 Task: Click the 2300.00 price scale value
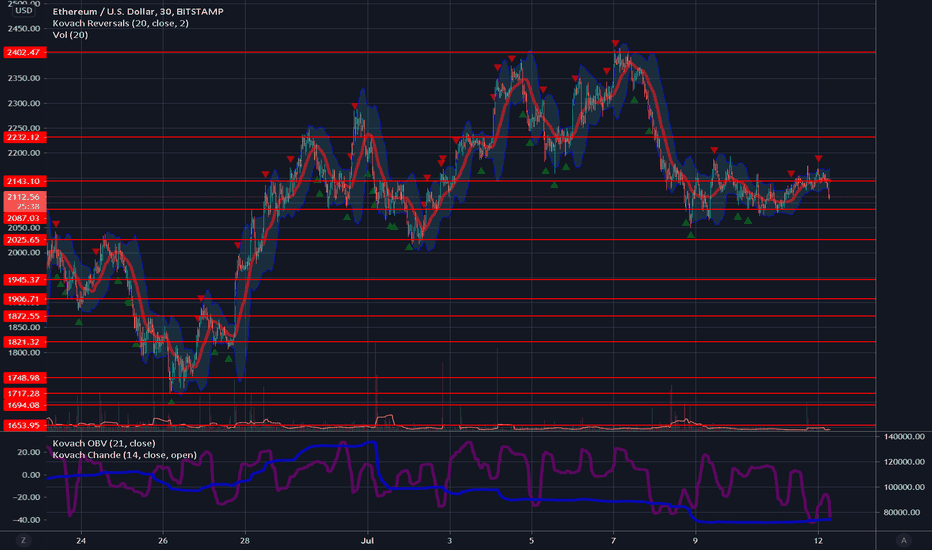coord(24,103)
